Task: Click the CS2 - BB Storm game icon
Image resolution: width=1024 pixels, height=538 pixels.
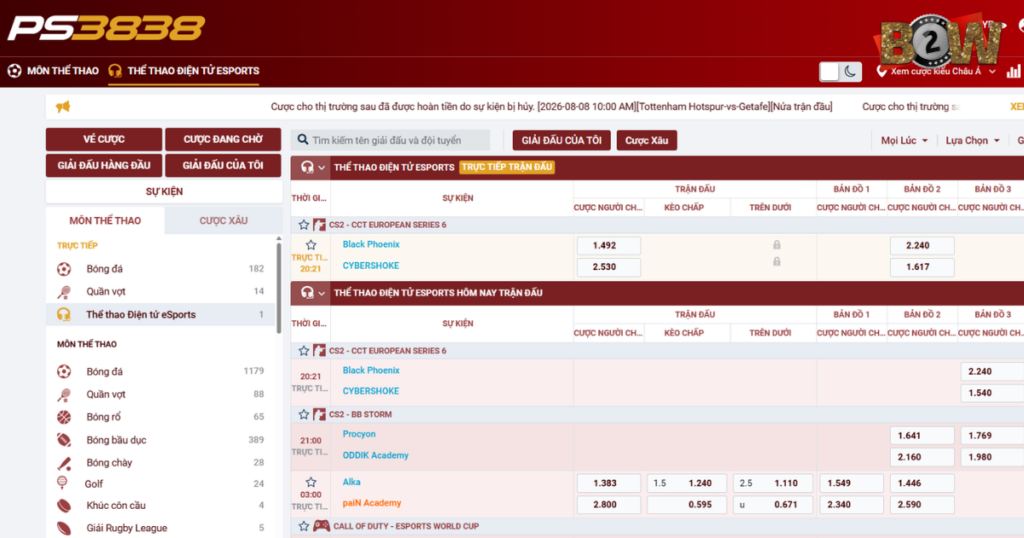Action: (x=319, y=415)
